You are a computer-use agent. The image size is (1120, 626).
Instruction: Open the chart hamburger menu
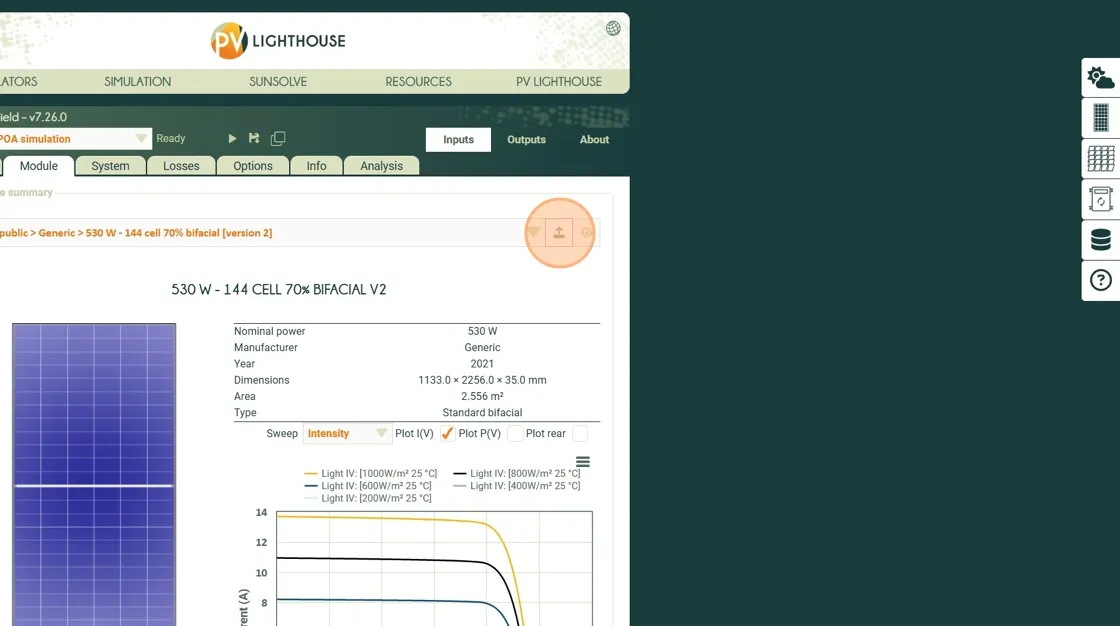pyautogui.click(x=583, y=462)
